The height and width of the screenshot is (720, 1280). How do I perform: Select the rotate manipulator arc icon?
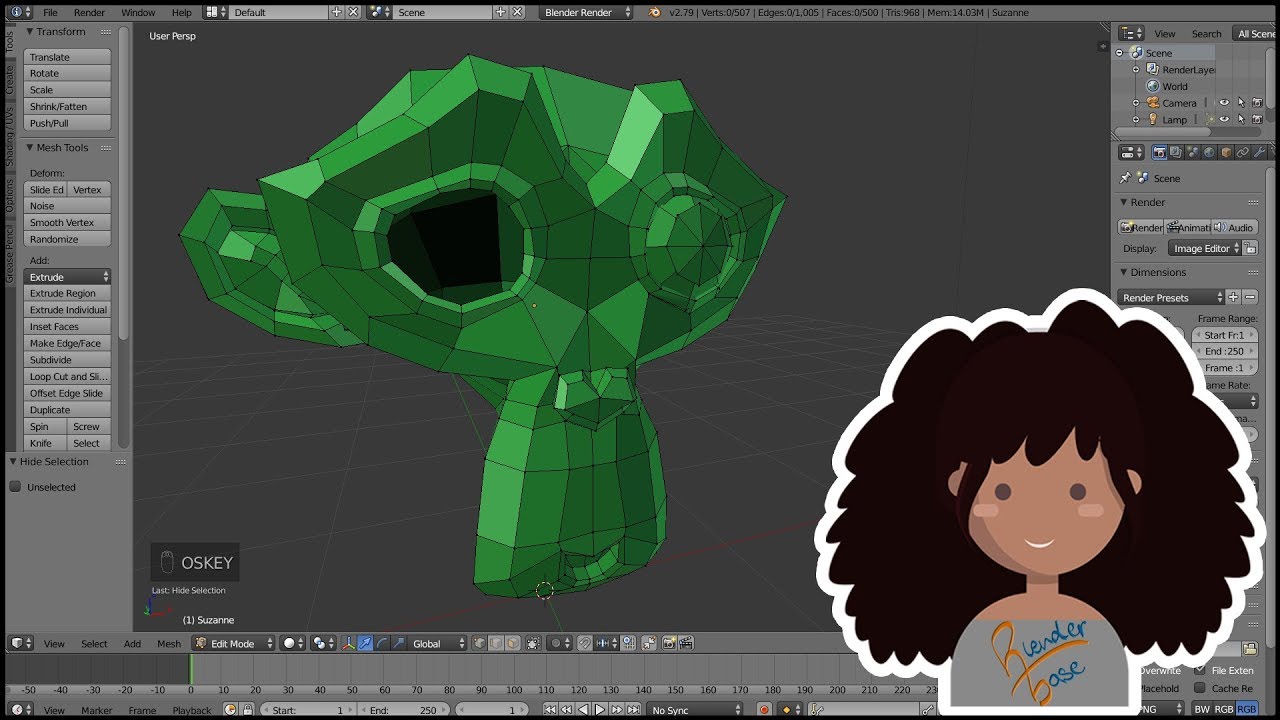382,643
